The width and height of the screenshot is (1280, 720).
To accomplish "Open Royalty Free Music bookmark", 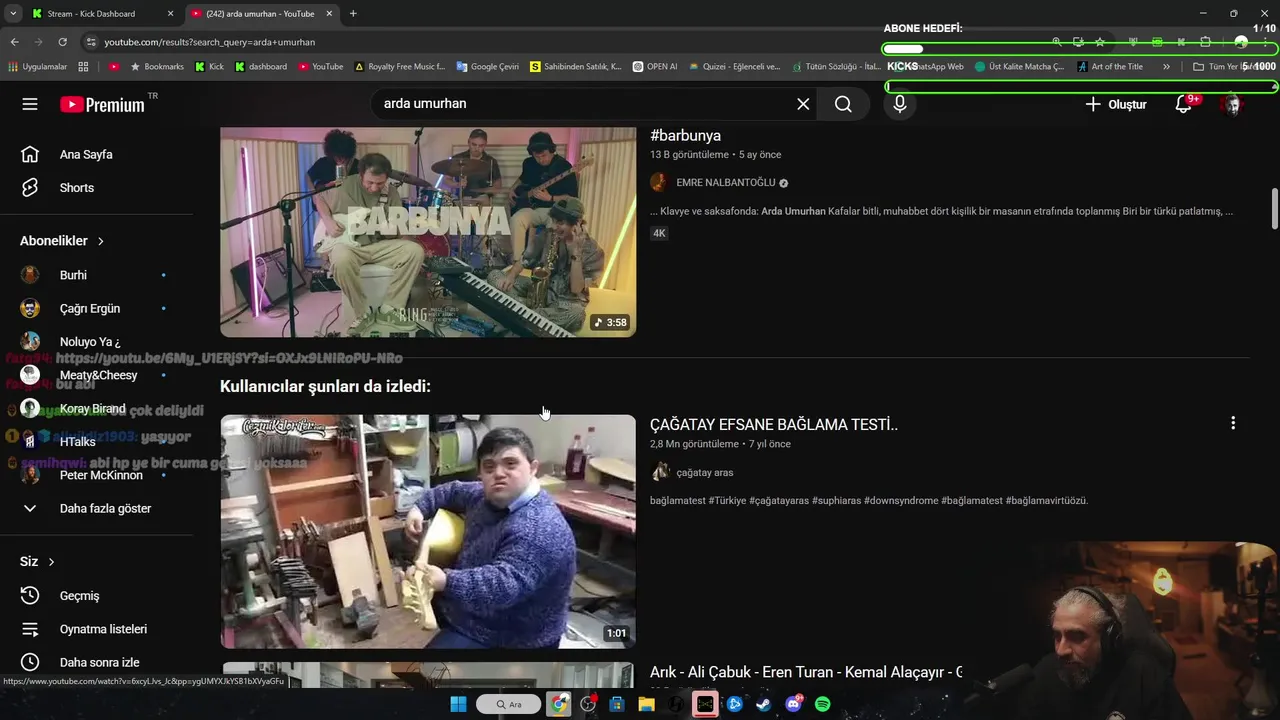I will click(x=399, y=67).
